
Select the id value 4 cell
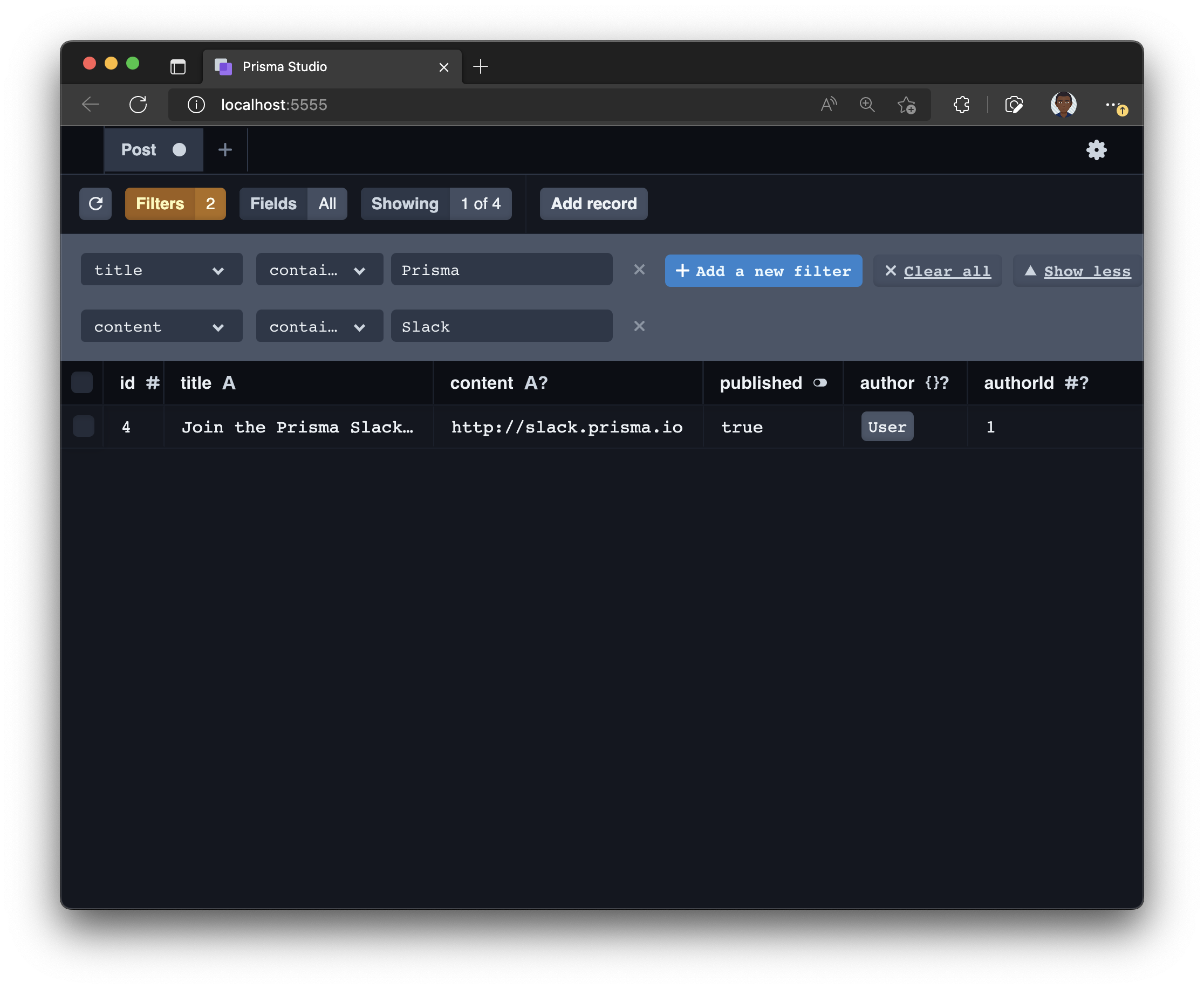[x=133, y=427]
